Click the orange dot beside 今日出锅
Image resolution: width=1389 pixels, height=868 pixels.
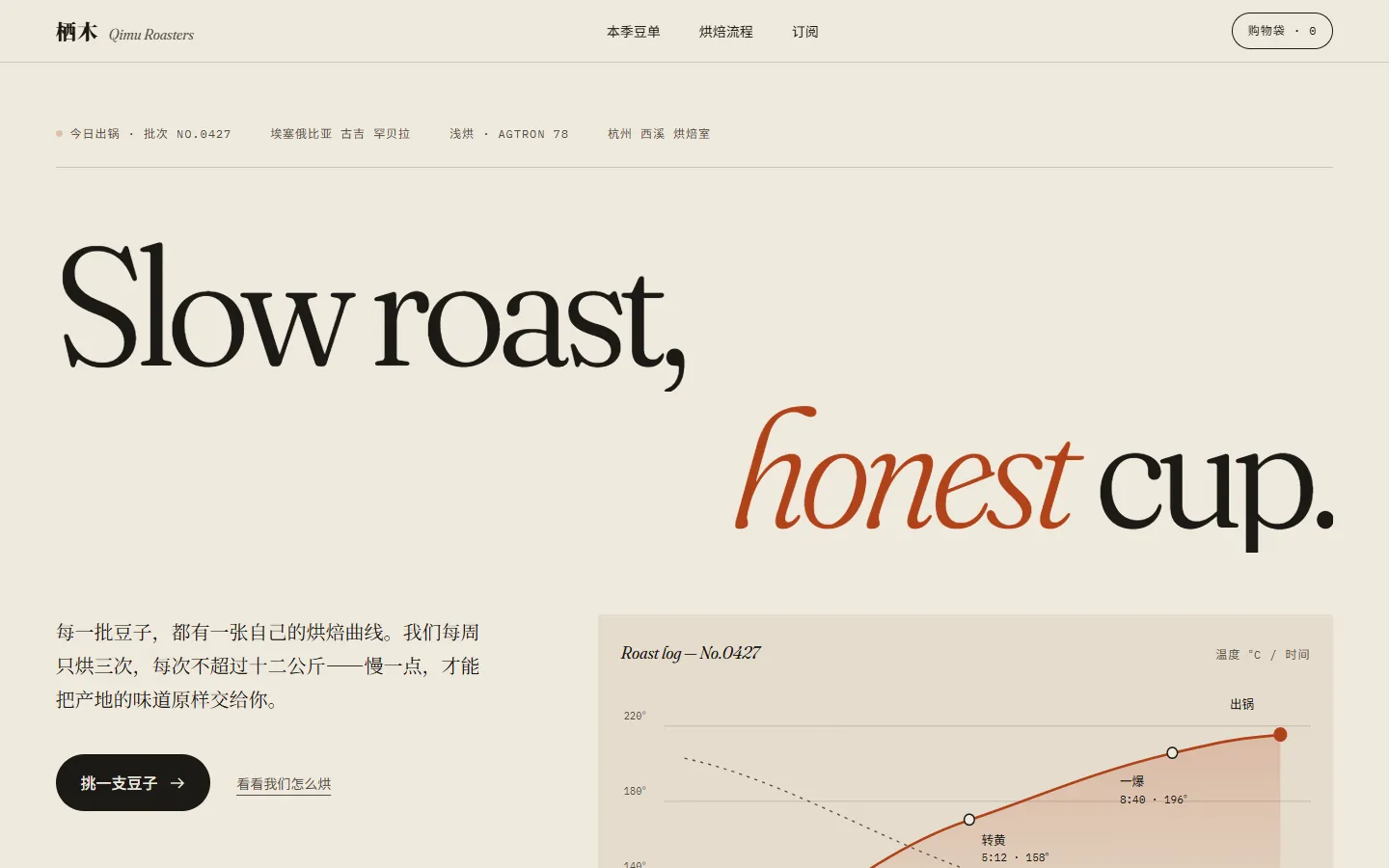(x=60, y=134)
